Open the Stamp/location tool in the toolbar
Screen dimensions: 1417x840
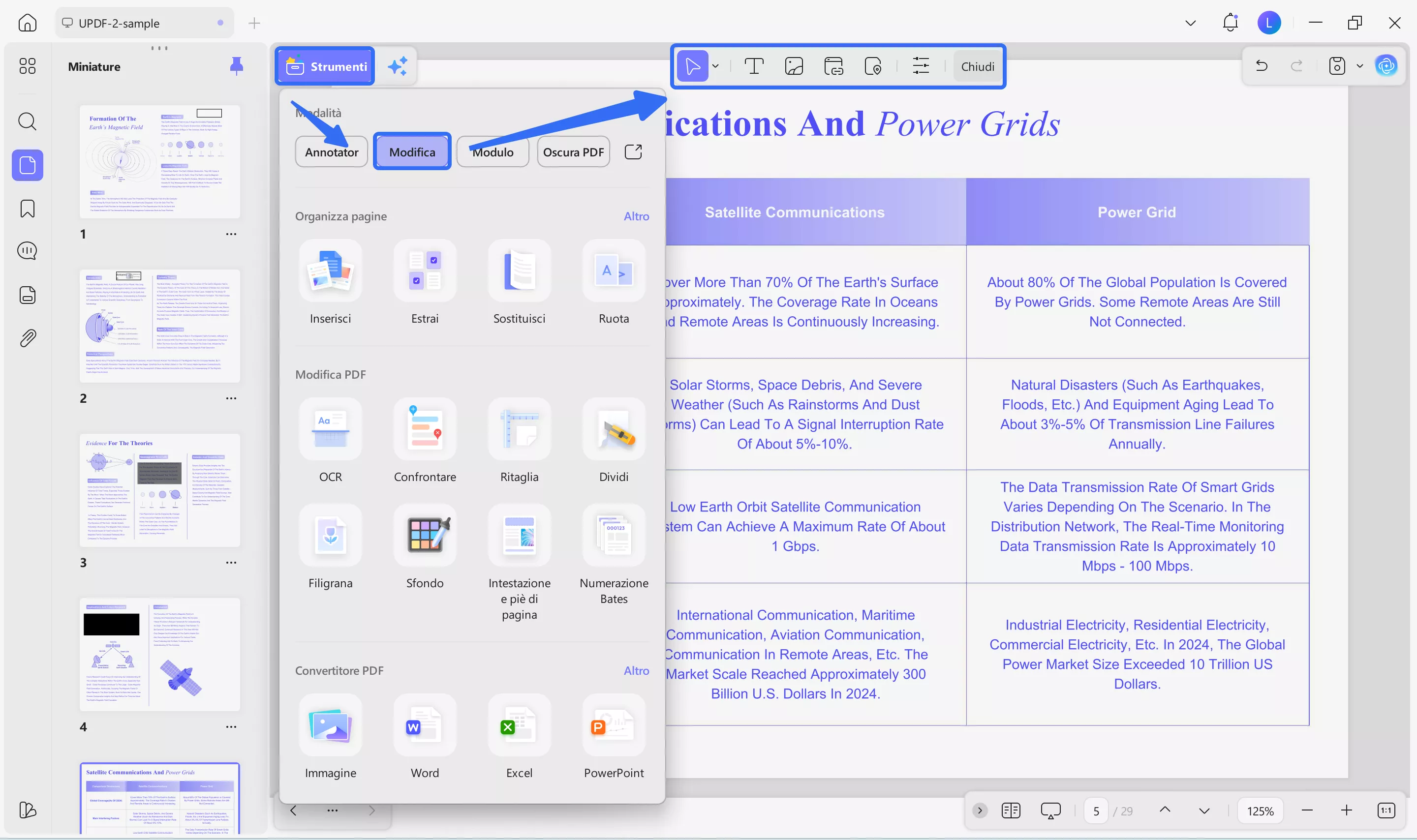[x=873, y=66]
